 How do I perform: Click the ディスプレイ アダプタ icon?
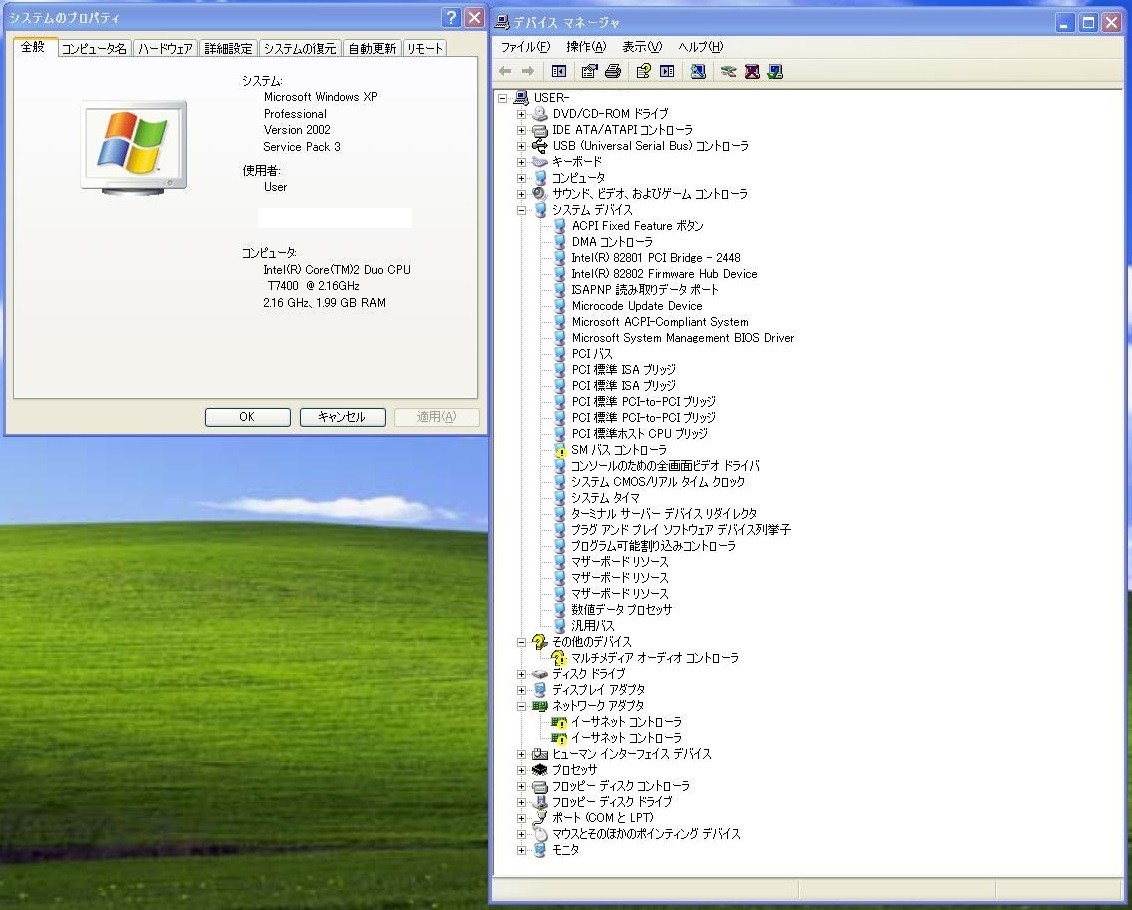coord(539,690)
